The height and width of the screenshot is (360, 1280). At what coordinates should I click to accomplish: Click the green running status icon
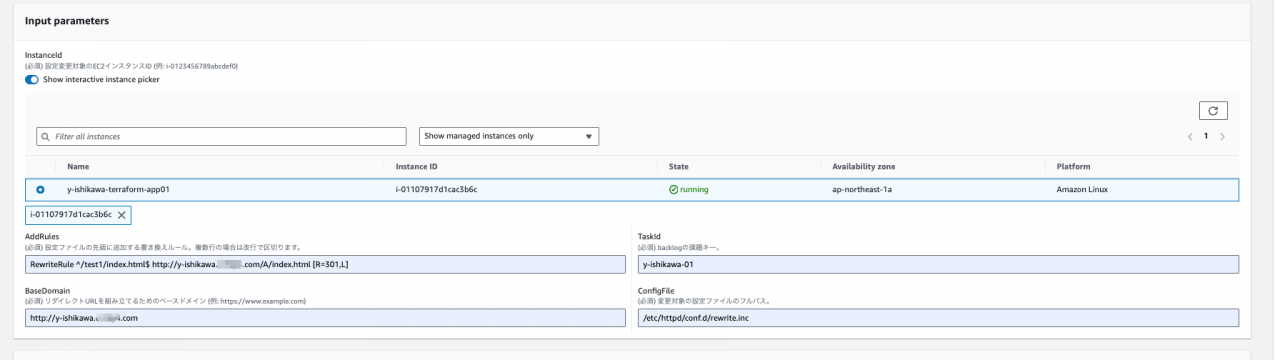click(x=673, y=189)
